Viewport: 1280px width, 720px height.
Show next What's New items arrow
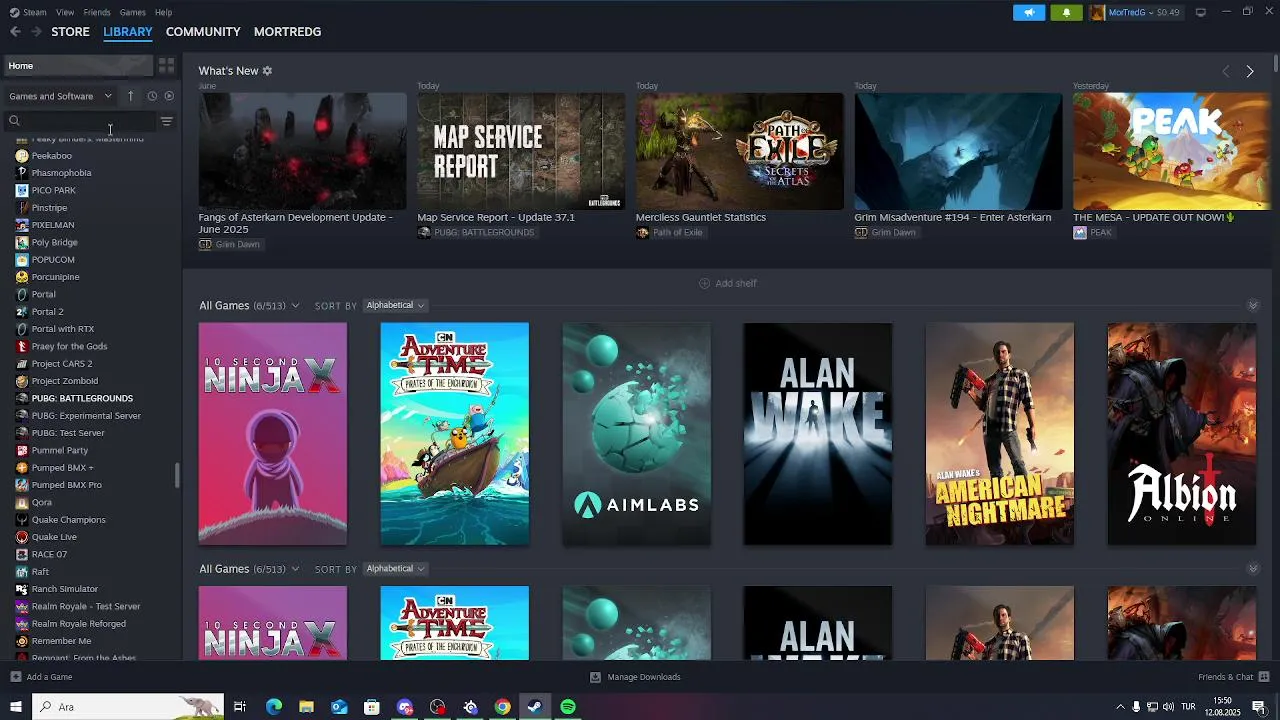click(1250, 71)
